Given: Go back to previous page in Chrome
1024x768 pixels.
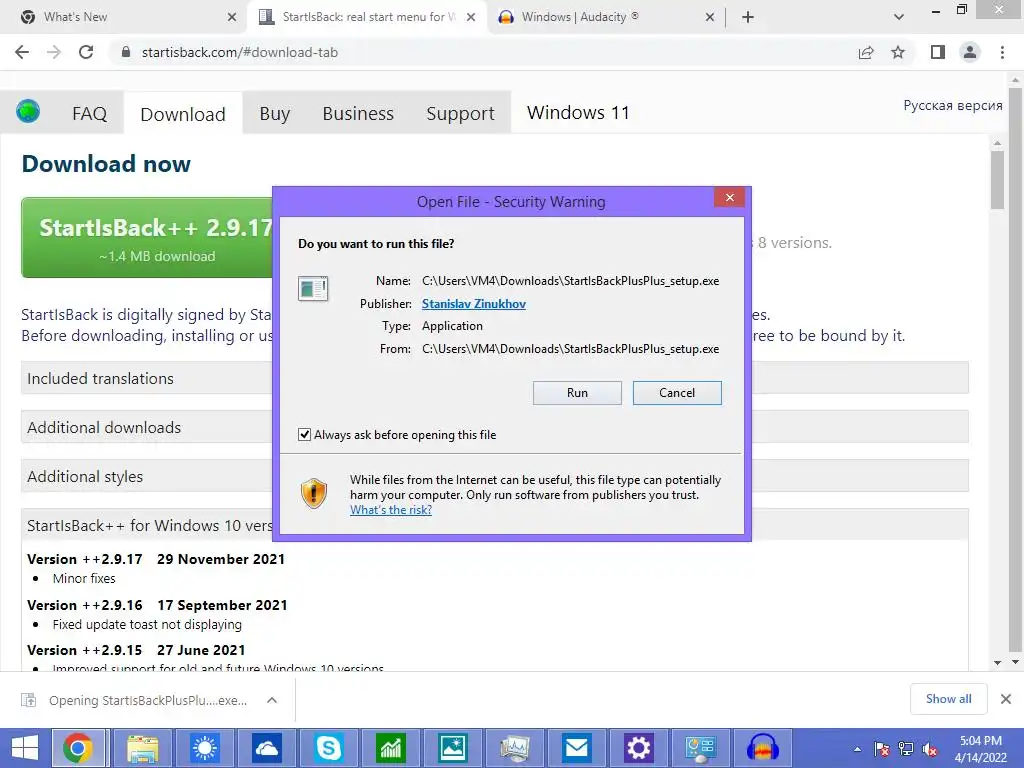Looking at the screenshot, I should [22, 52].
